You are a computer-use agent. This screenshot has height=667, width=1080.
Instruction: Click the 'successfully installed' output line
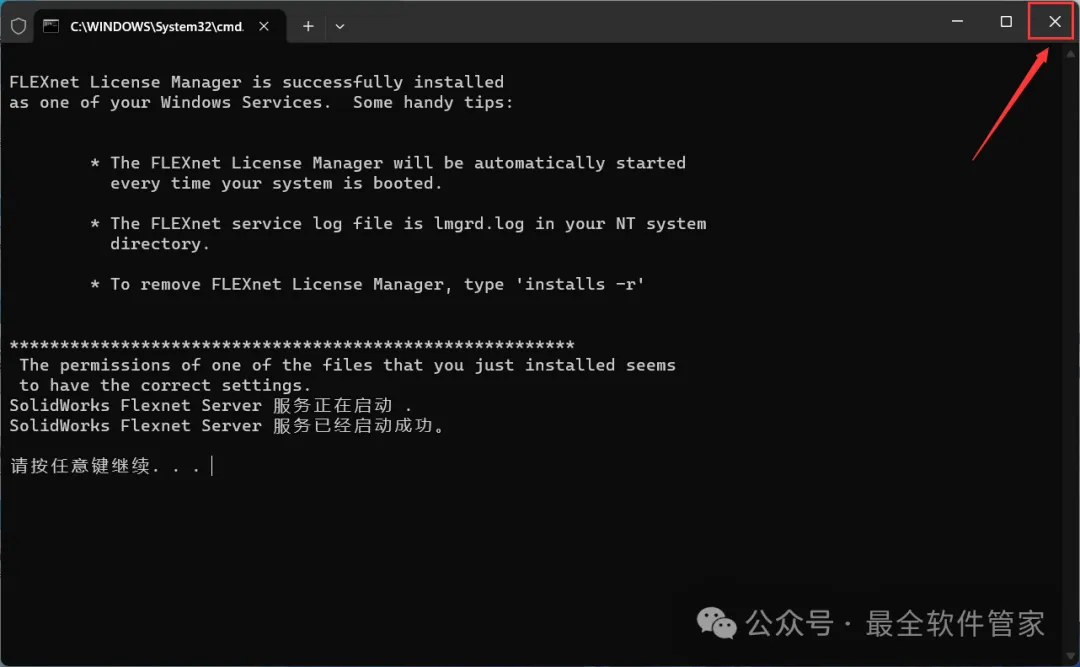(x=256, y=82)
